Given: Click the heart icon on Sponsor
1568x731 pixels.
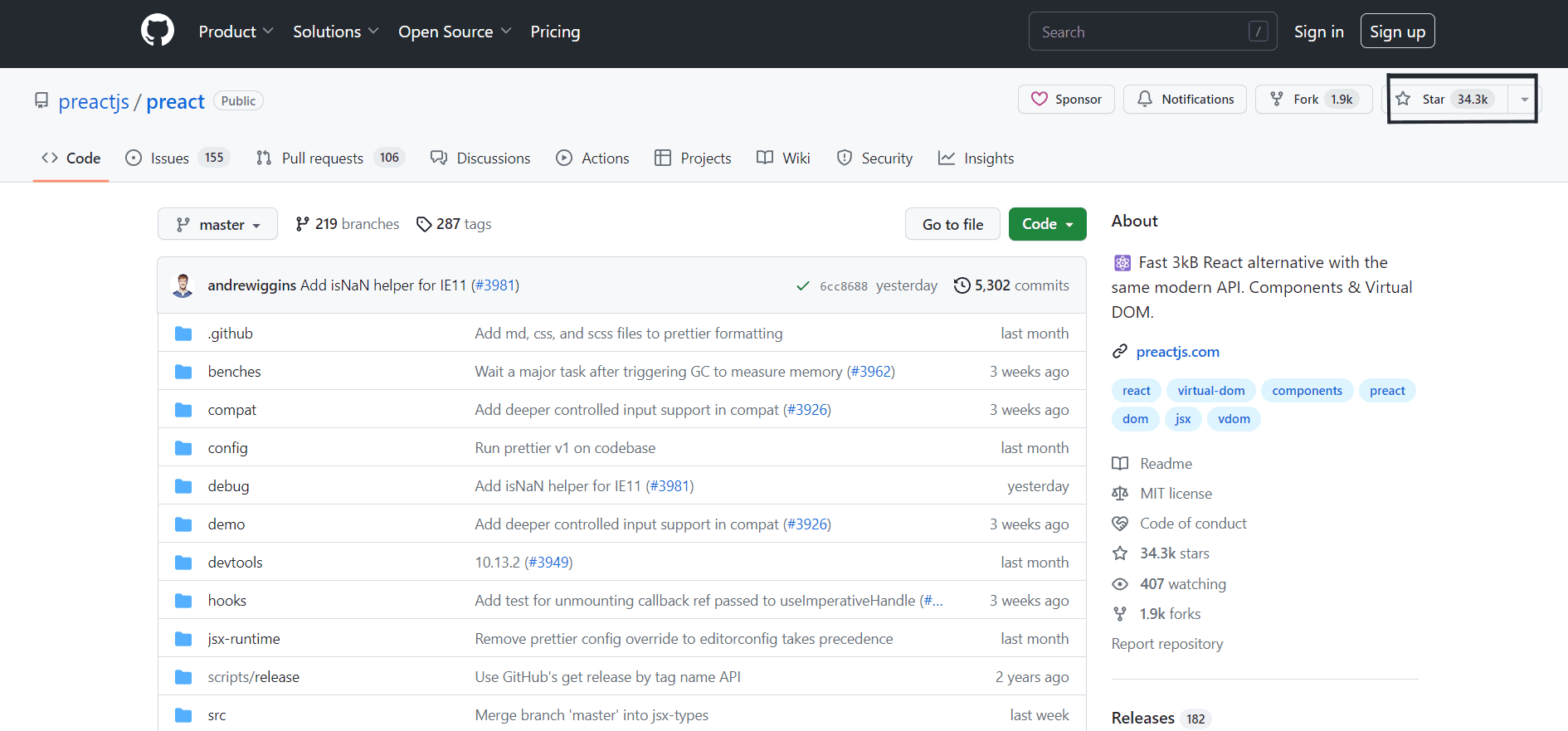Looking at the screenshot, I should pyautogui.click(x=1040, y=99).
